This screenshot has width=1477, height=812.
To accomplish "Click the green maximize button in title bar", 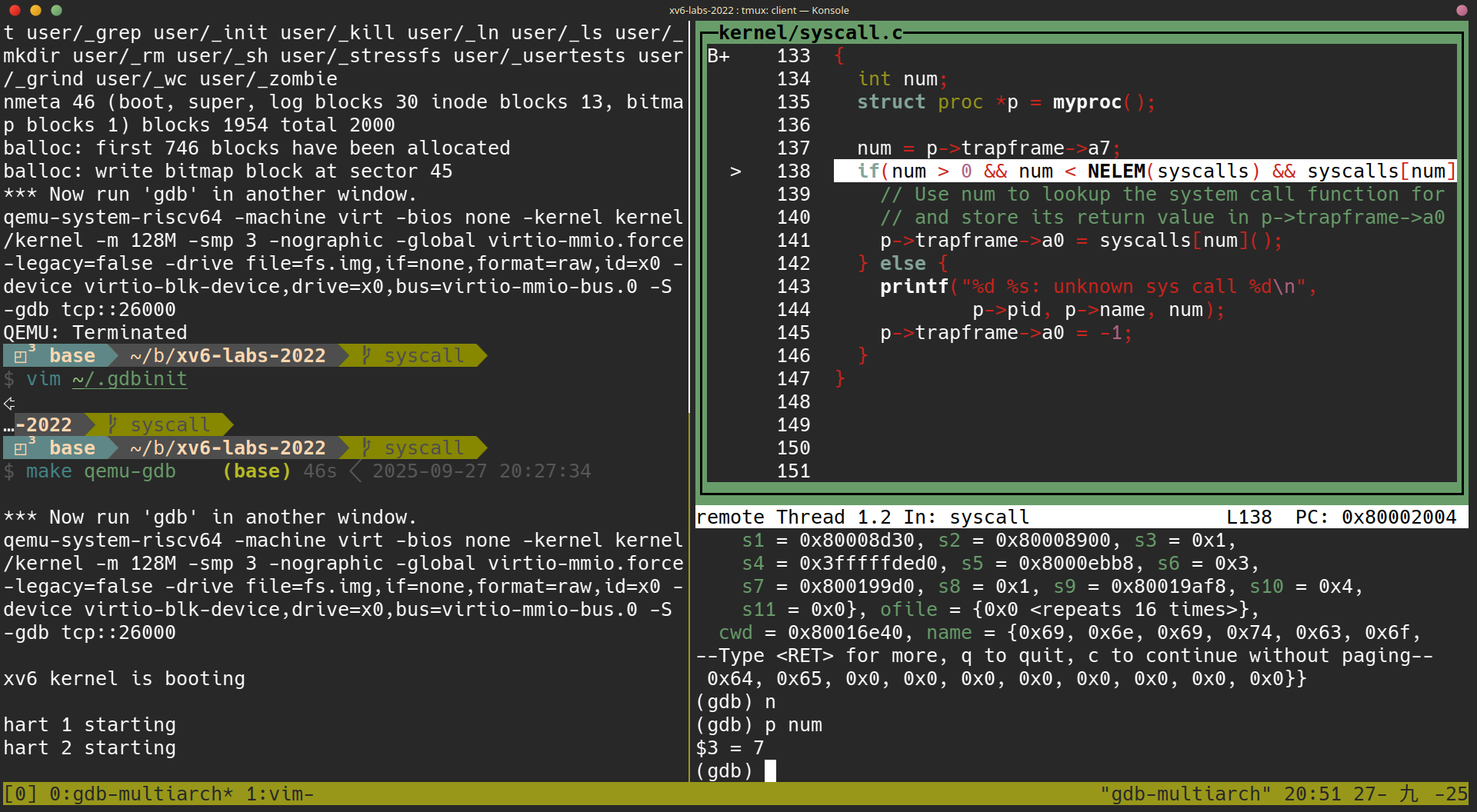I will coord(56,10).
